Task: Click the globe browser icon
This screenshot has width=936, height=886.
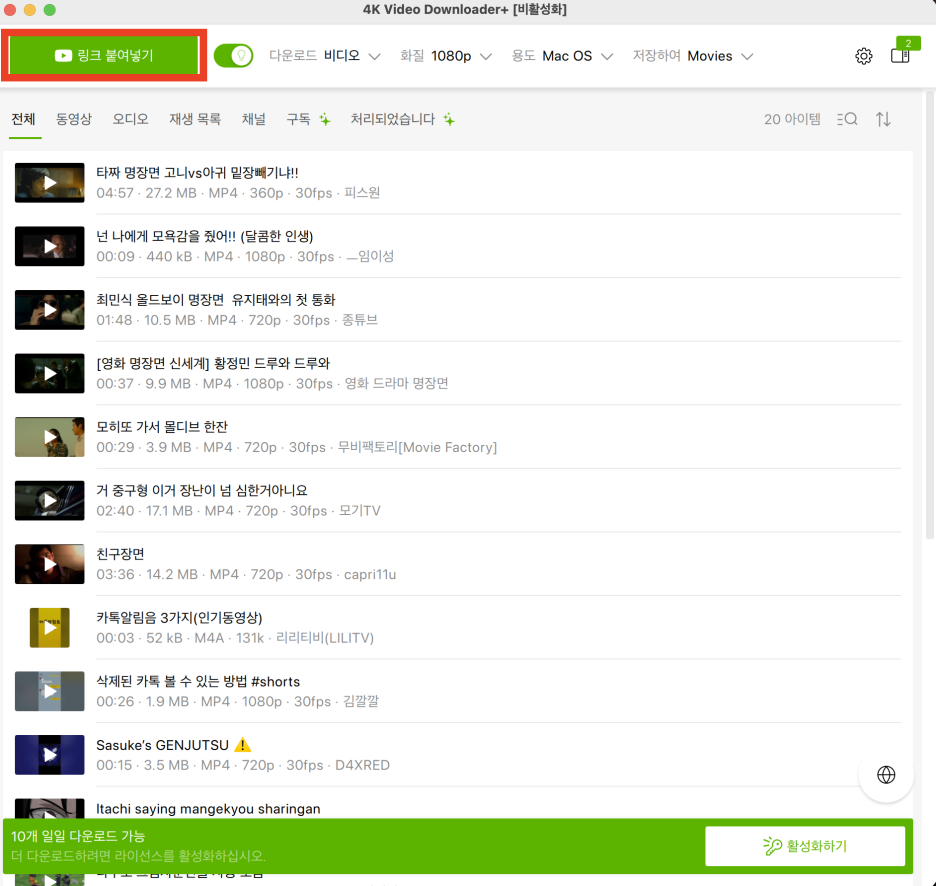Action: click(886, 775)
